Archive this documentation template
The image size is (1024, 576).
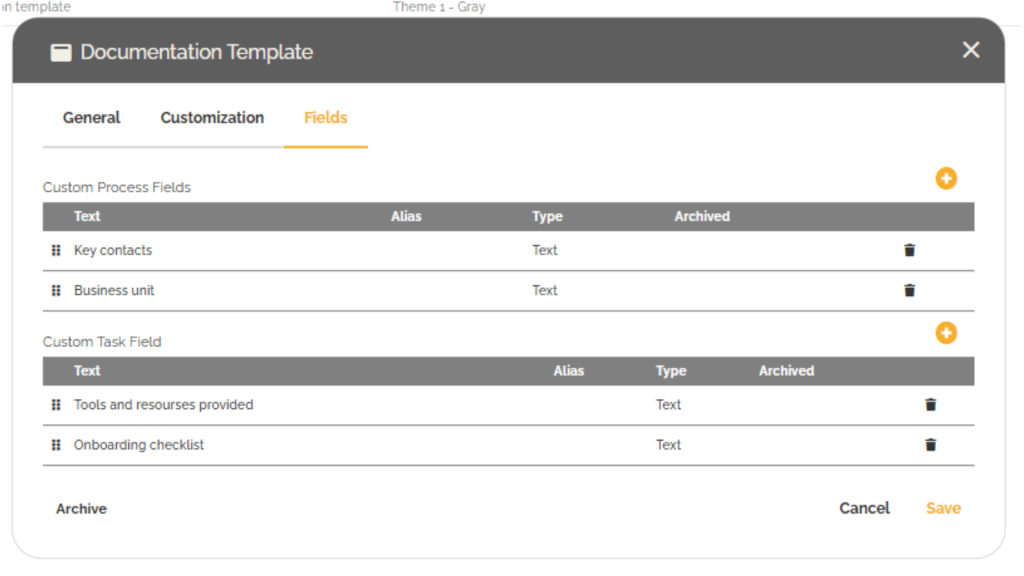click(81, 509)
